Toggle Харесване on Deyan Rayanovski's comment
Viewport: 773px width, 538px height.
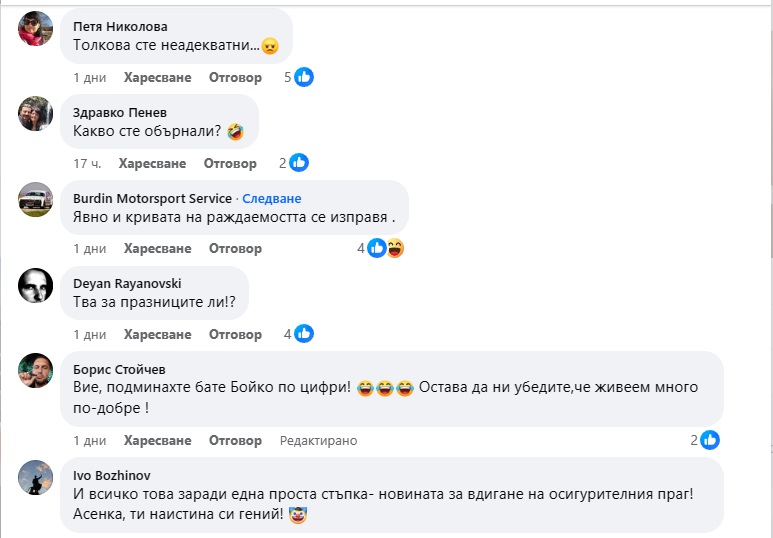coord(157,334)
